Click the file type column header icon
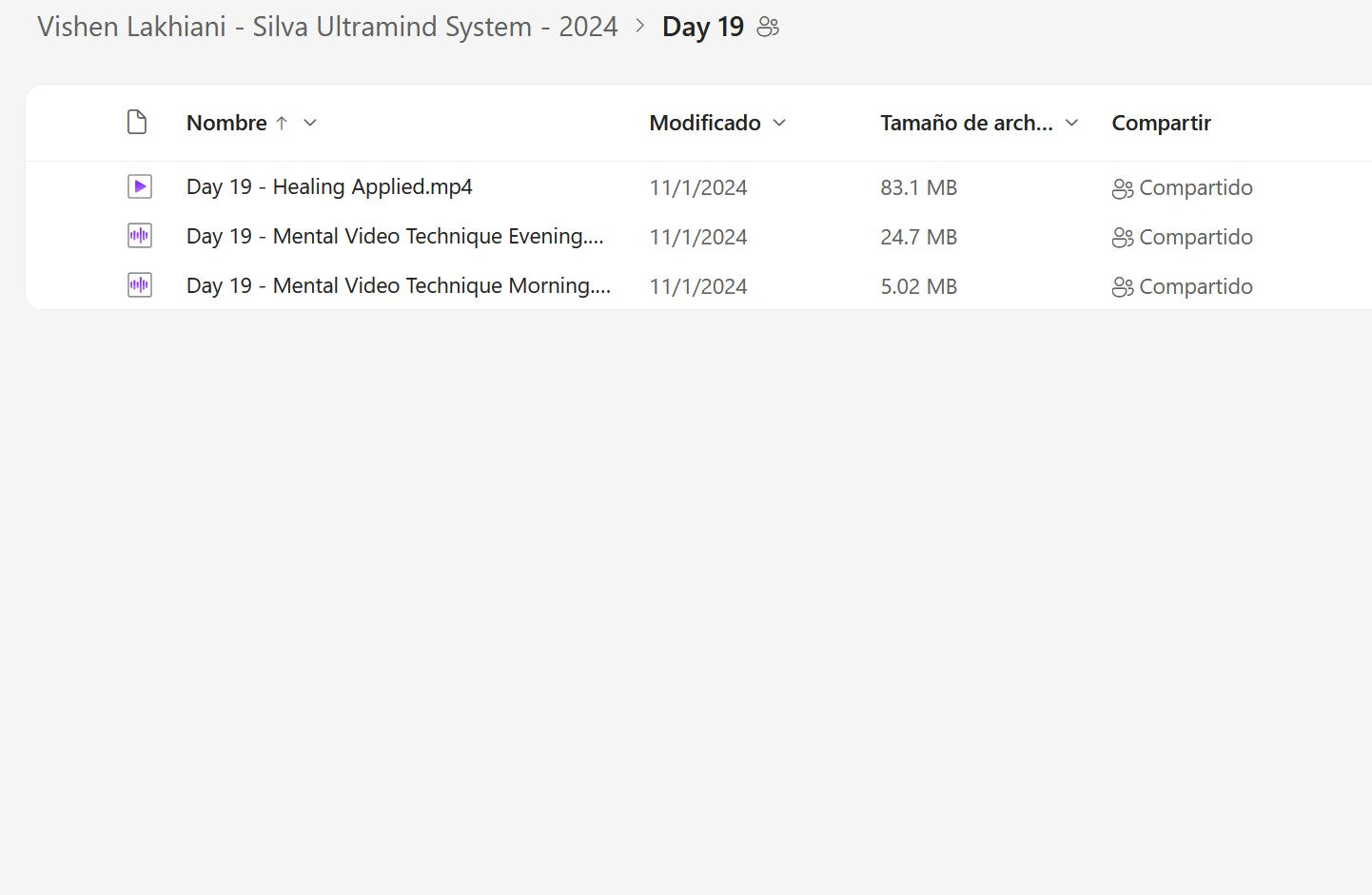 (x=137, y=123)
